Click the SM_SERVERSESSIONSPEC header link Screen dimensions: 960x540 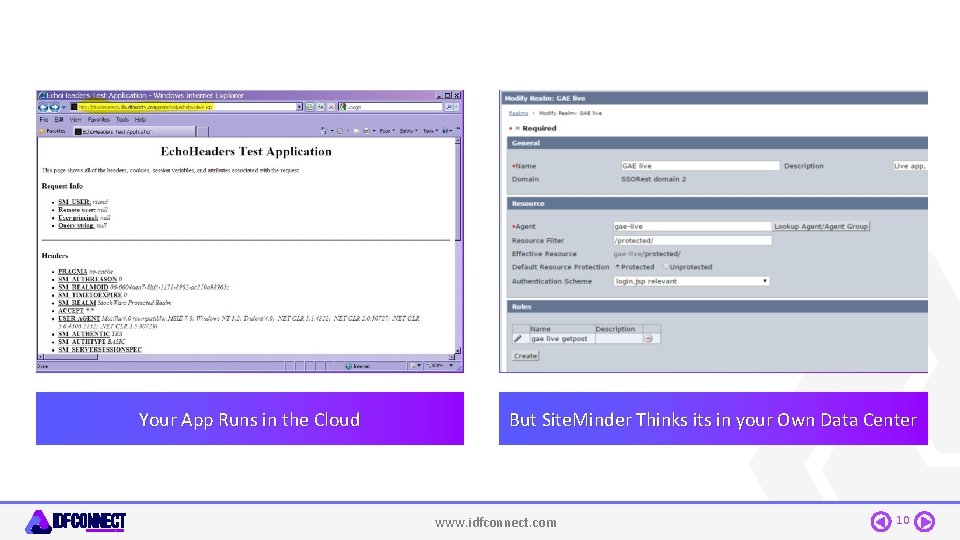tap(100, 350)
